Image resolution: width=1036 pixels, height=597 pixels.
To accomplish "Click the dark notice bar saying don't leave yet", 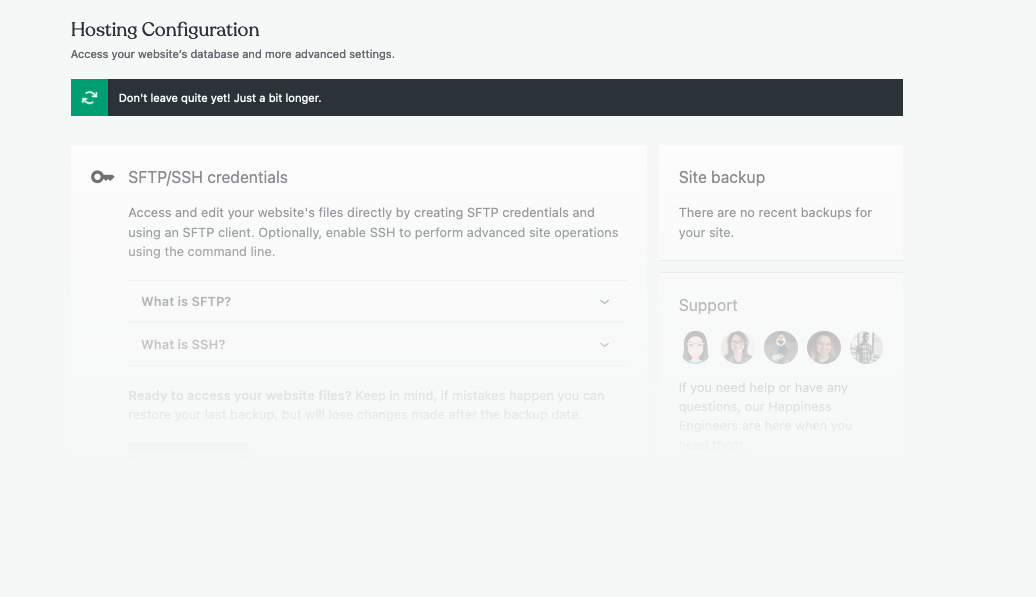I will (x=487, y=97).
